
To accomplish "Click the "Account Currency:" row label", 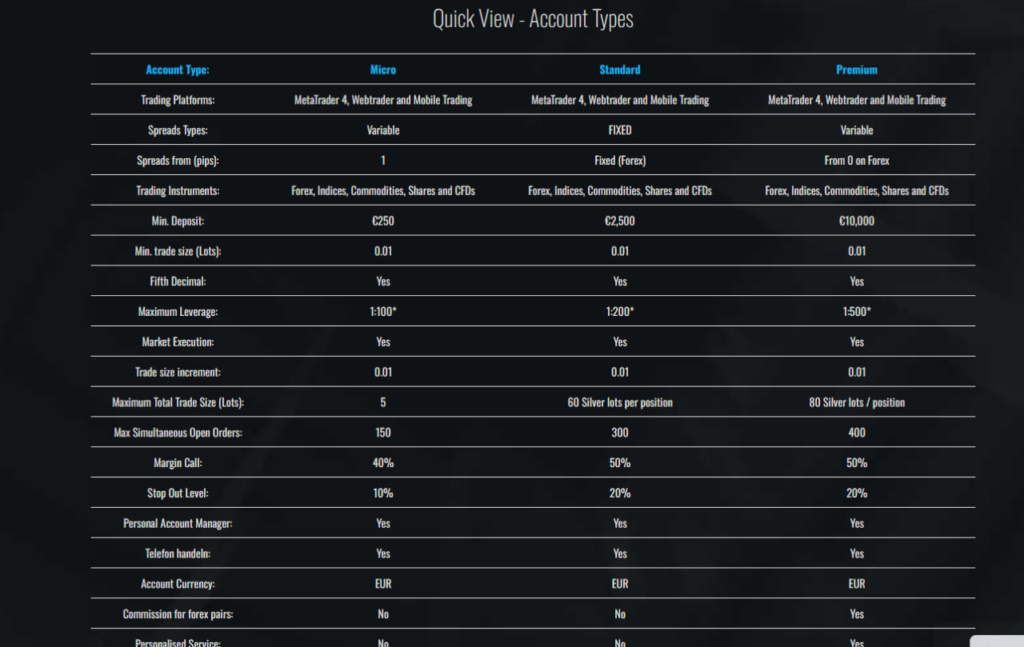I will (178, 584).
